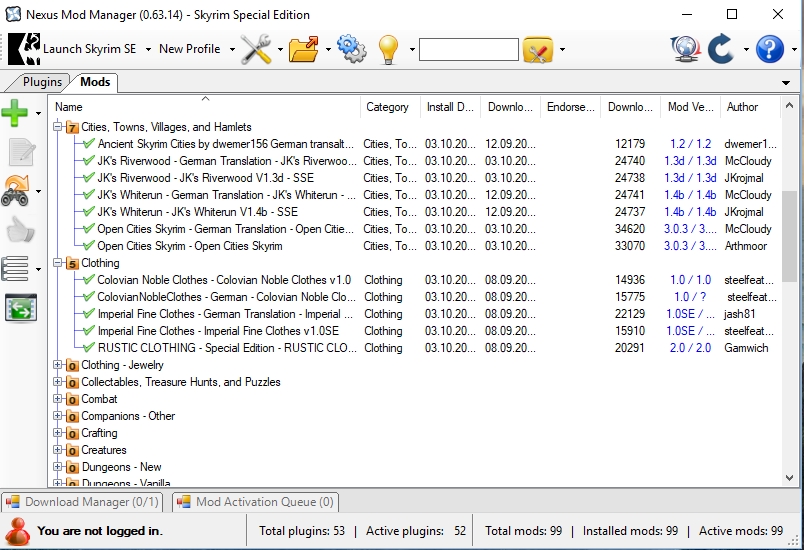Open the wrench and screwdriver tools icon
This screenshot has height=550, width=804.
pyautogui.click(x=256, y=49)
